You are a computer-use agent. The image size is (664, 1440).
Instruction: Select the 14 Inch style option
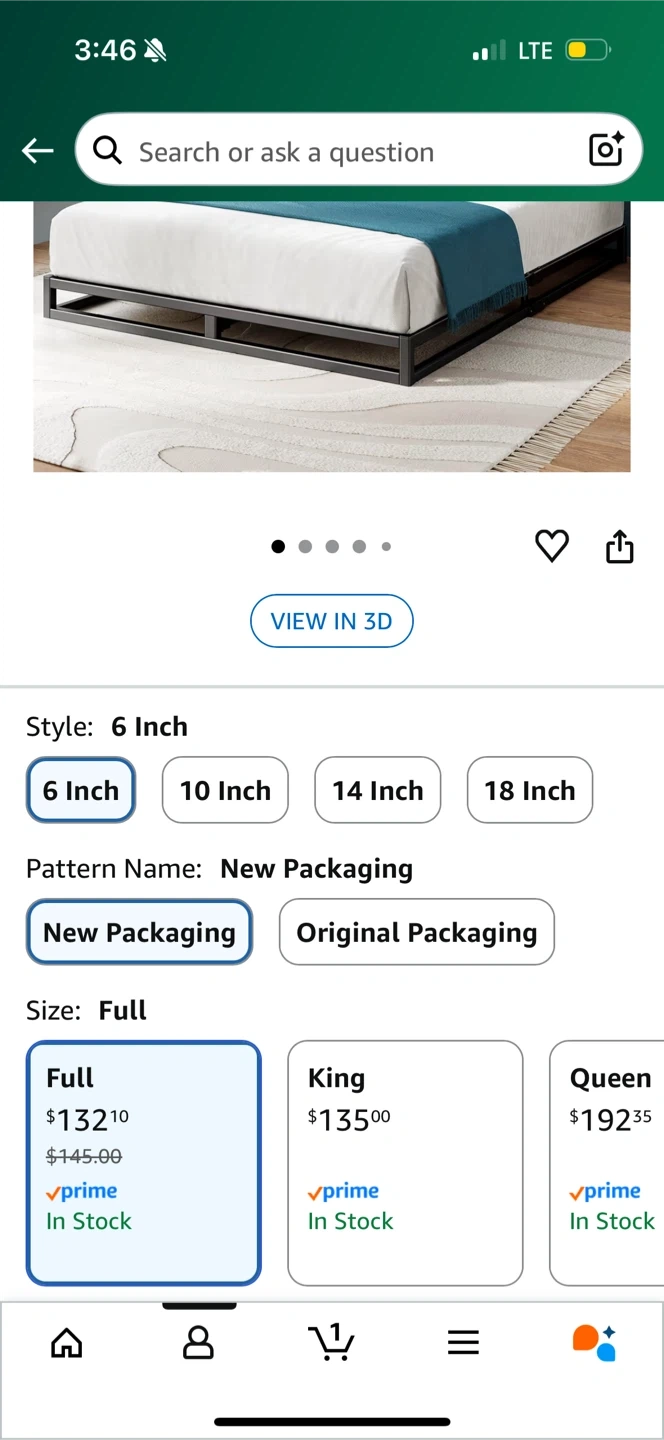377,790
